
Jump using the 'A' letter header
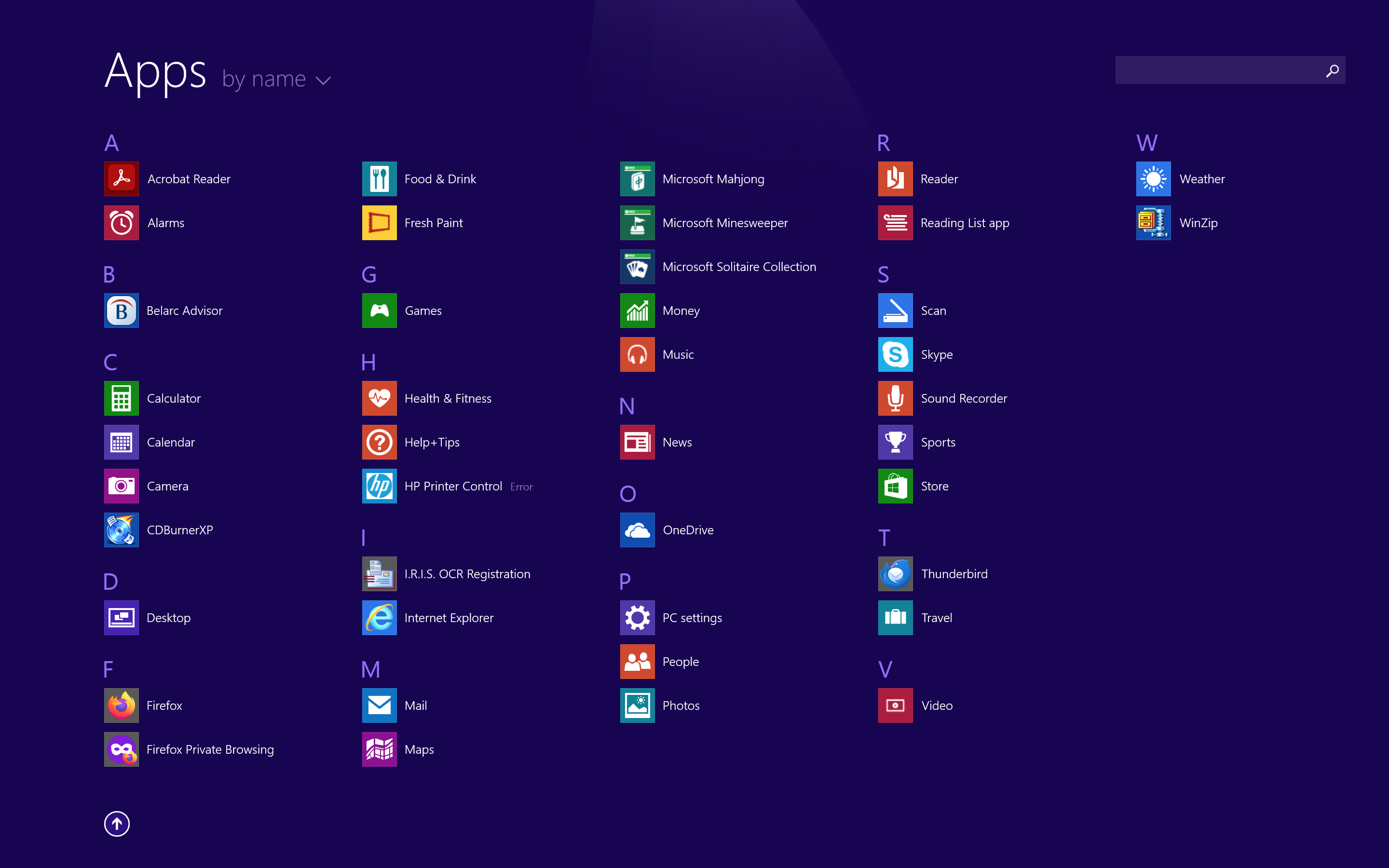tap(111, 143)
